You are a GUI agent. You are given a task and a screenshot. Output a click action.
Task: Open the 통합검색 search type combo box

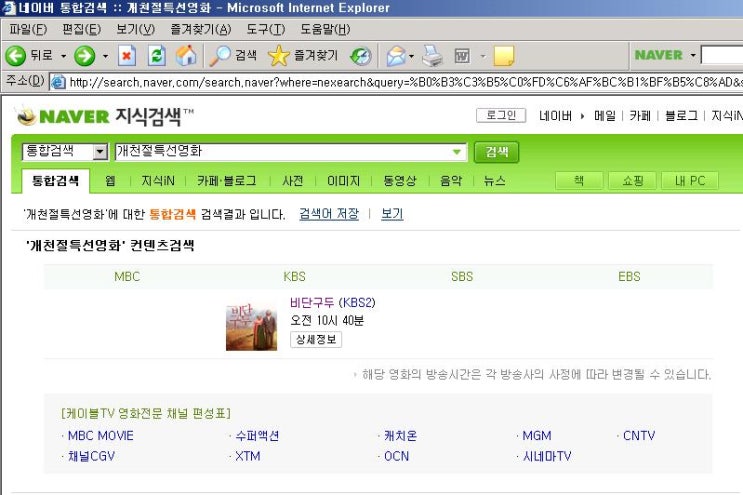(65, 152)
